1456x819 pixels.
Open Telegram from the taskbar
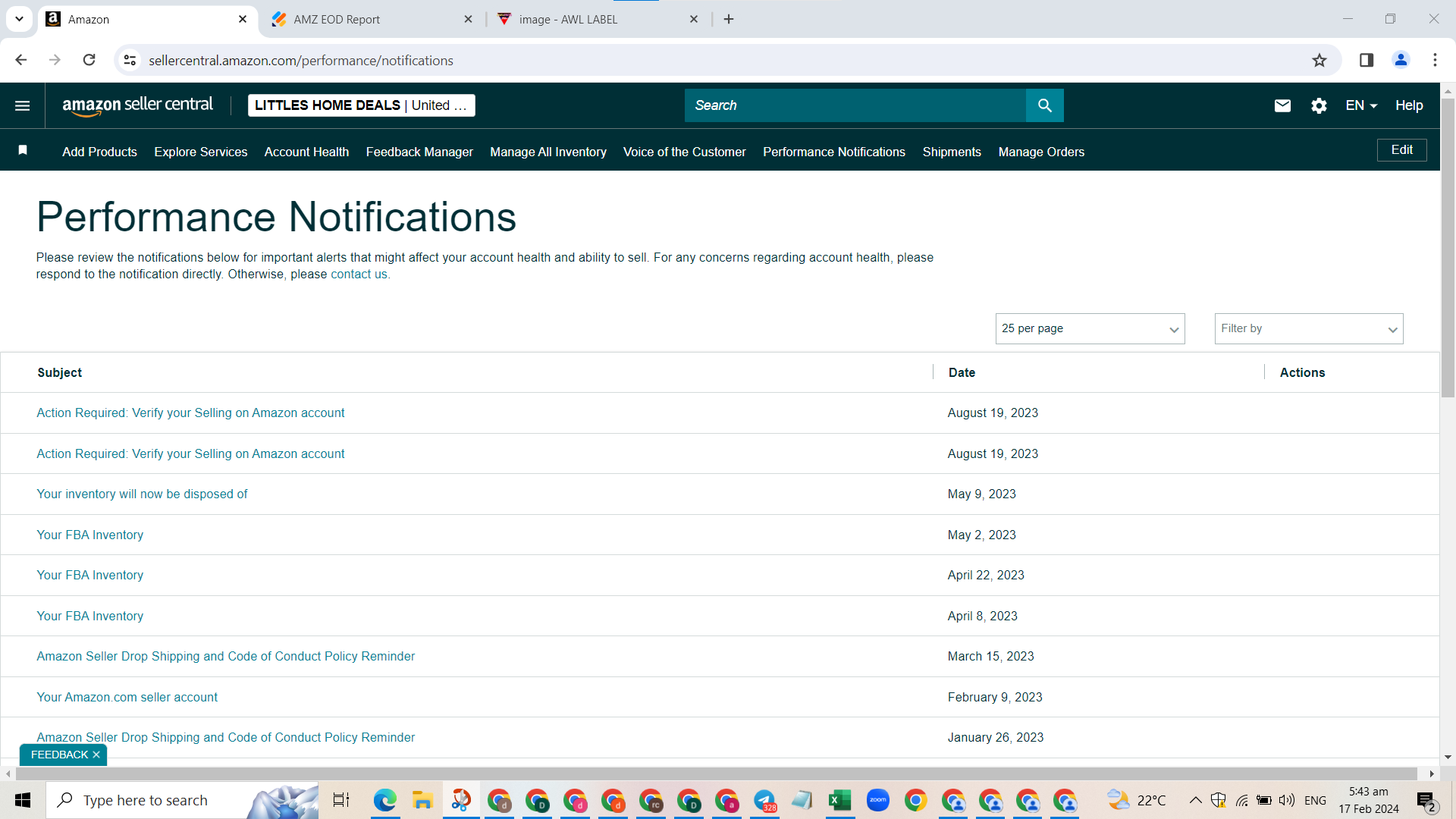click(764, 800)
